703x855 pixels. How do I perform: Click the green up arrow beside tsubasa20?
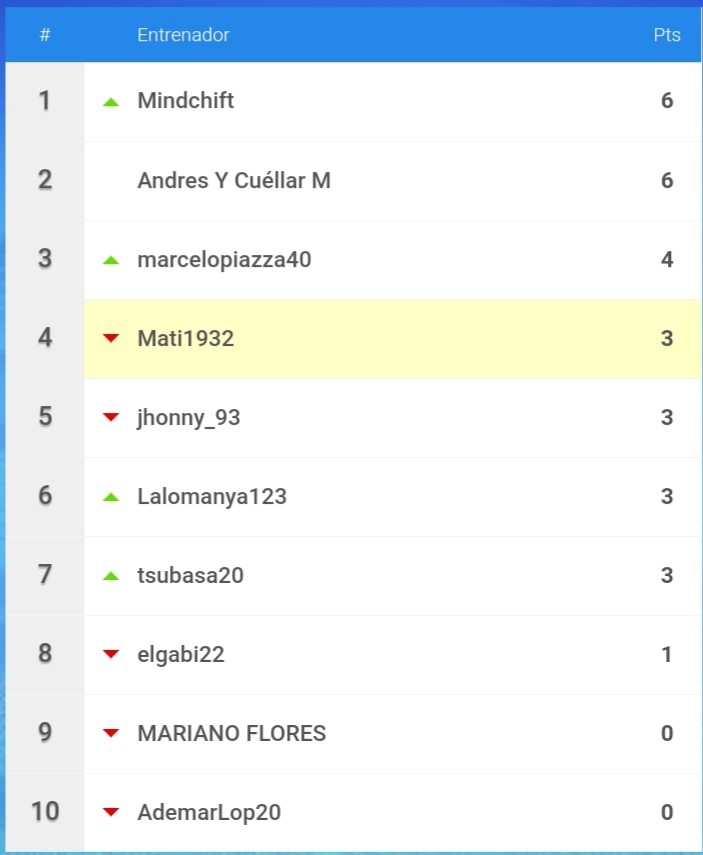111,576
